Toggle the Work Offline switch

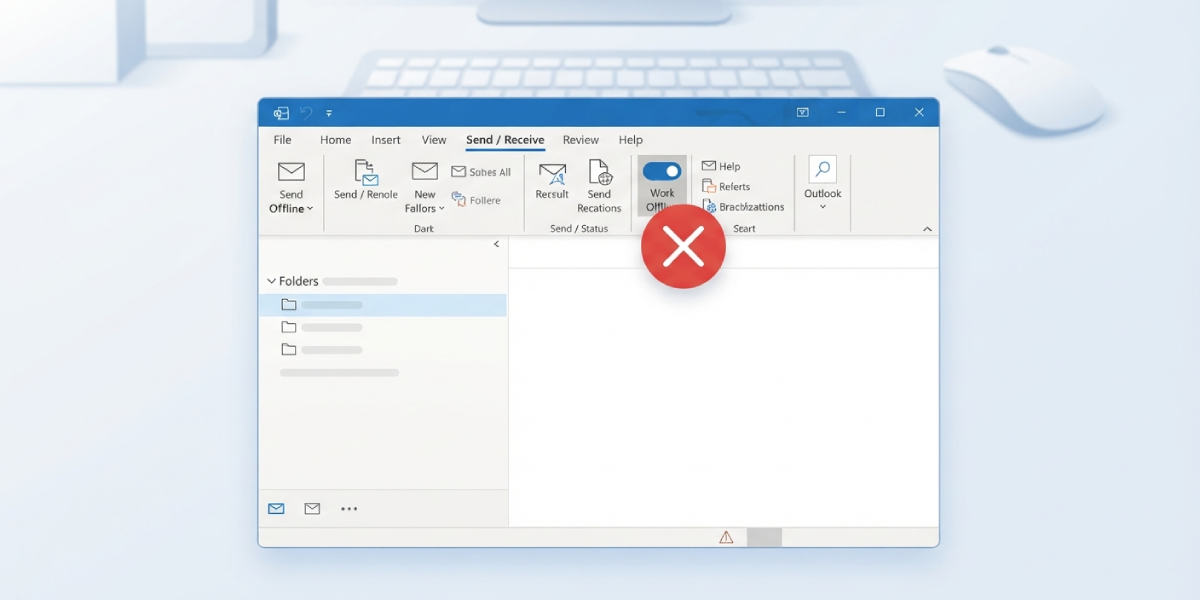click(662, 171)
